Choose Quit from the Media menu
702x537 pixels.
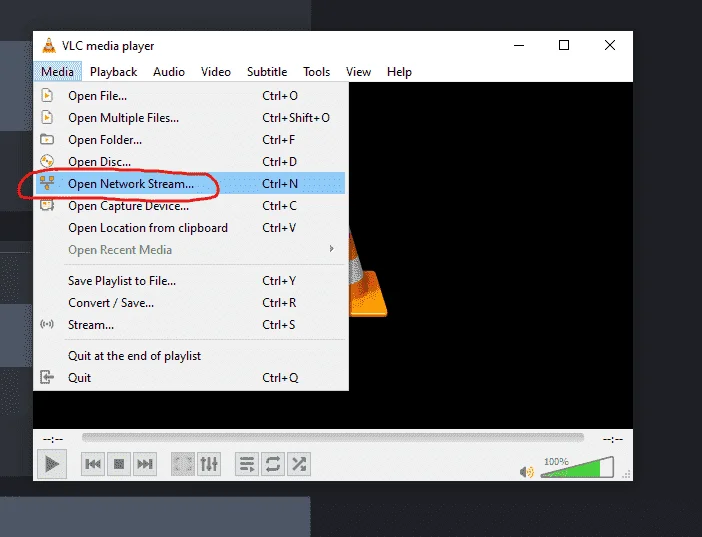(190, 378)
